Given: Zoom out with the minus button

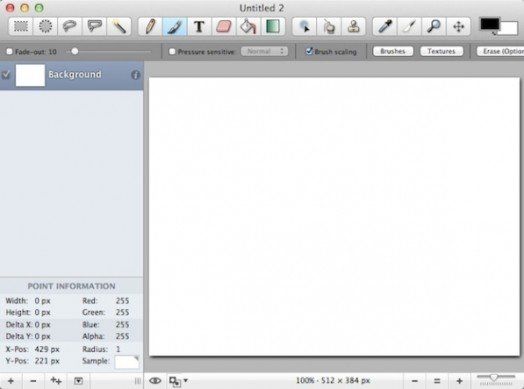Looking at the screenshot, I should click(x=415, y=381).
